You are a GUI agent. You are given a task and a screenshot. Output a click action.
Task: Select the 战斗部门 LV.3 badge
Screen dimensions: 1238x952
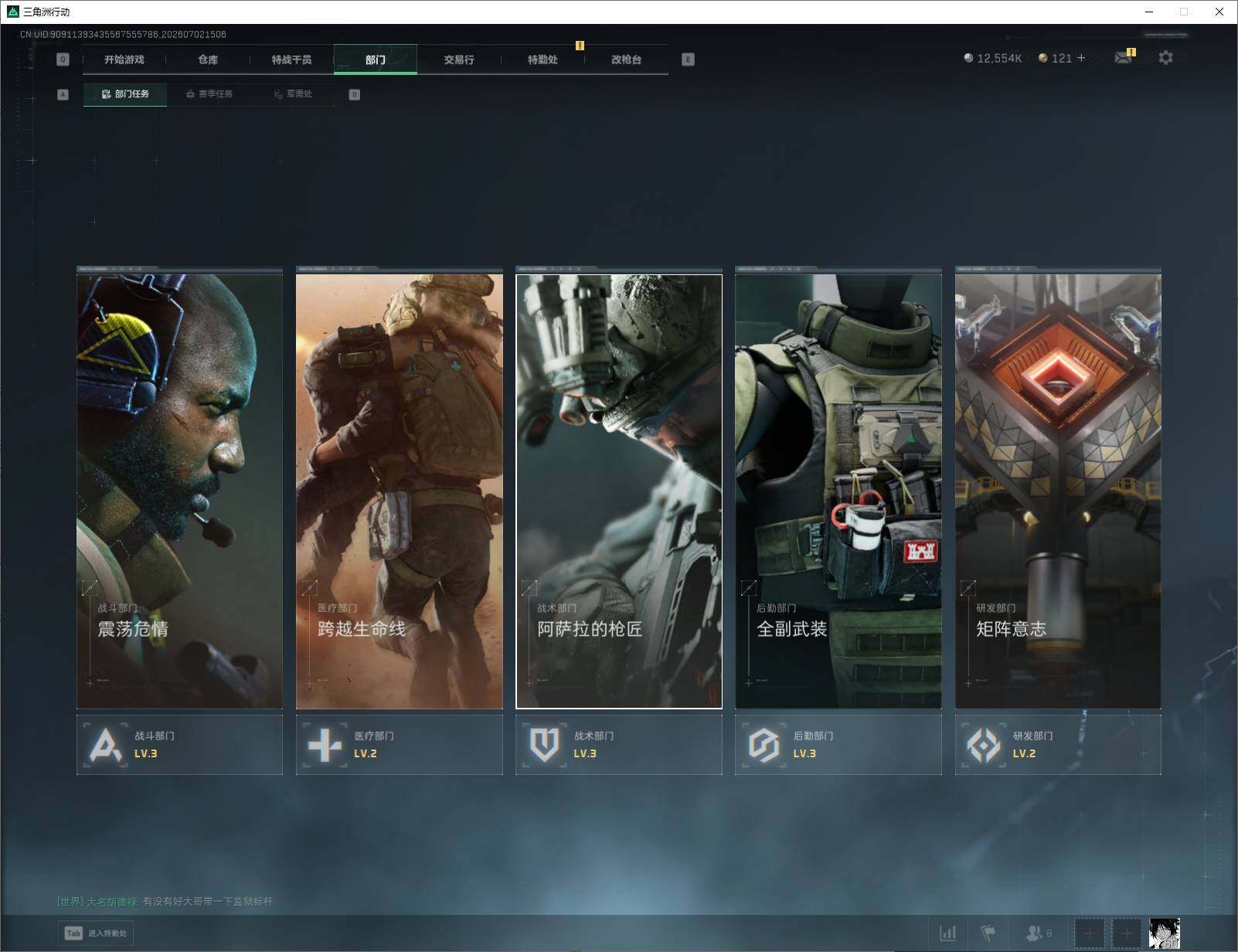(x=179, y=745)
